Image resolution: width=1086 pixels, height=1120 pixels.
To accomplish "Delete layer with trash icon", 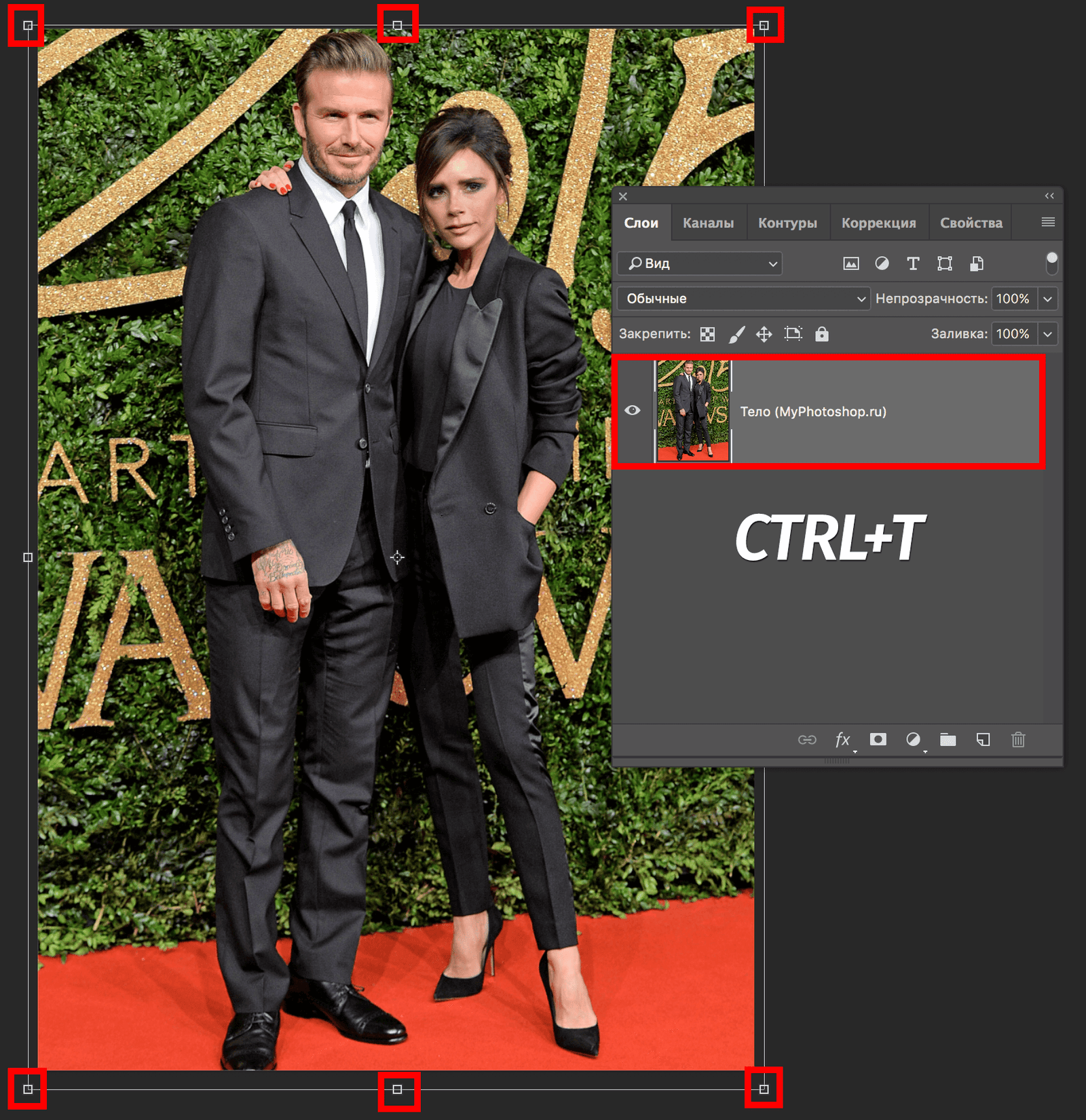I will point(1017,740).
